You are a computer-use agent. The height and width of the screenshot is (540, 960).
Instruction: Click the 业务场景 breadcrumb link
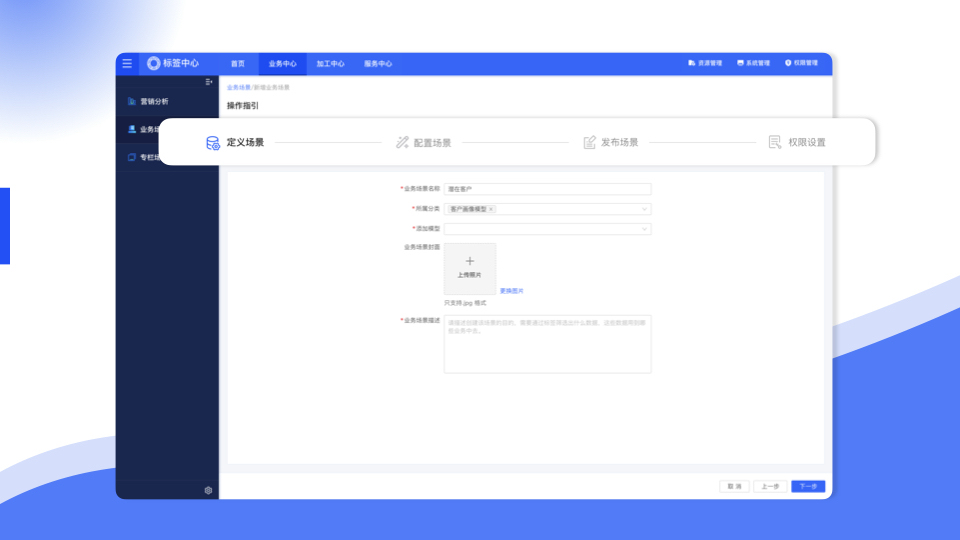239,88
